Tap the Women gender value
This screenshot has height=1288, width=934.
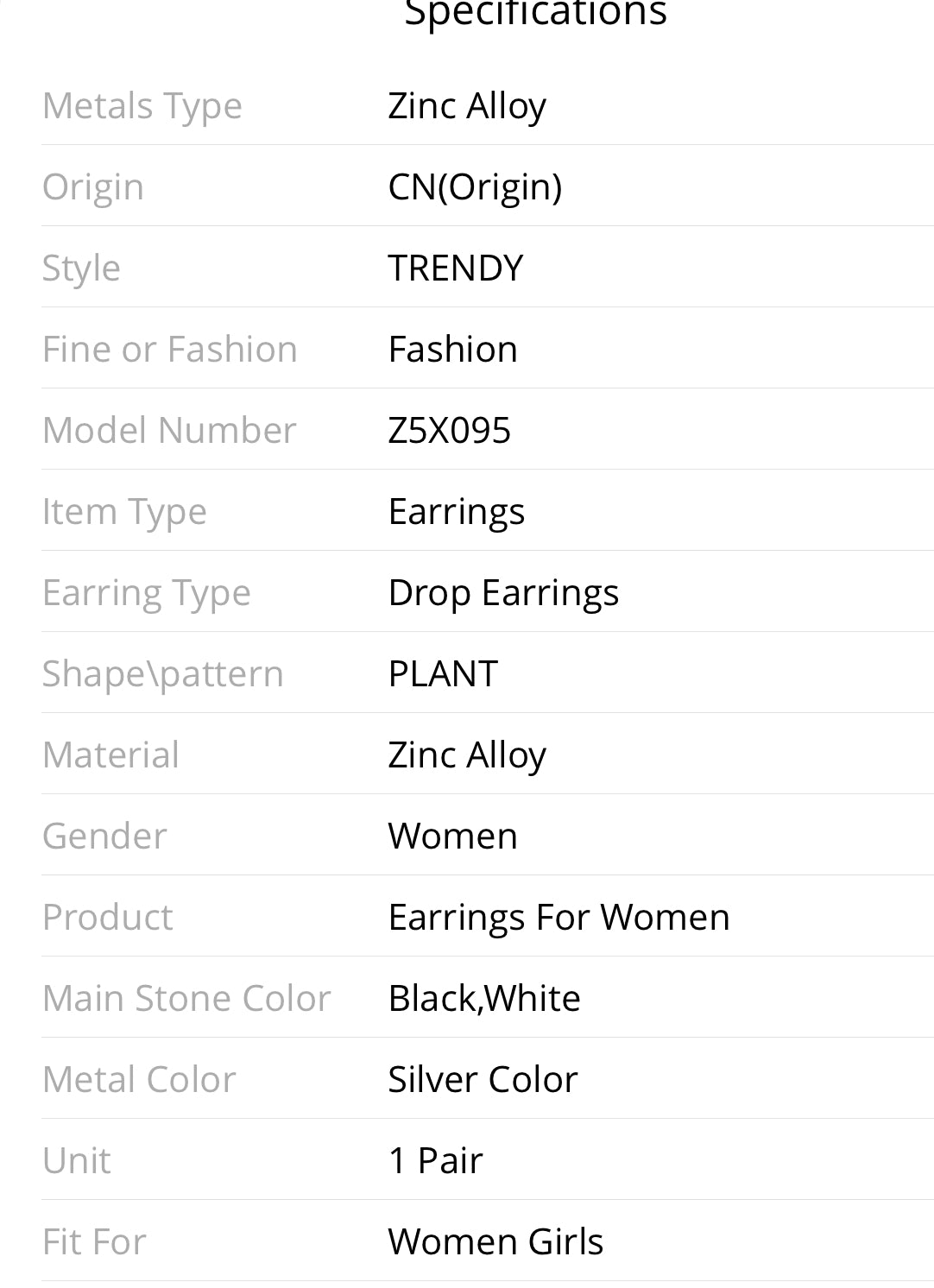pos(452,837)
